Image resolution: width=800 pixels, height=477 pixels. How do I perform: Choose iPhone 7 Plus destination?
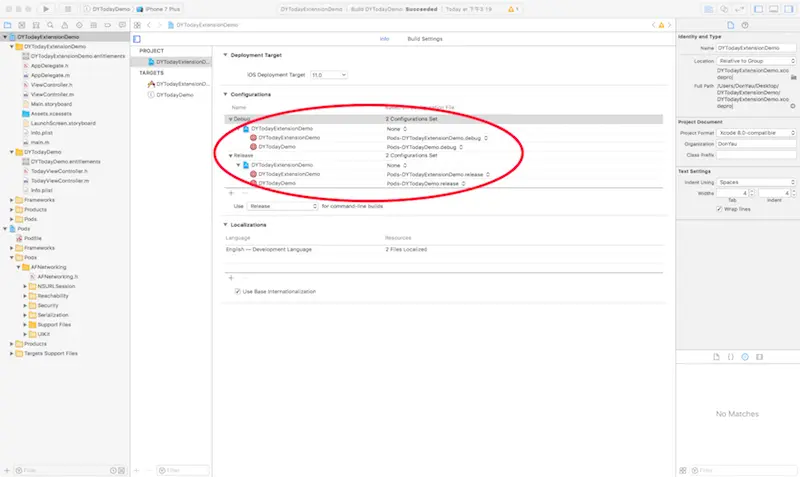pyautogui.click(x=158, y=9)
